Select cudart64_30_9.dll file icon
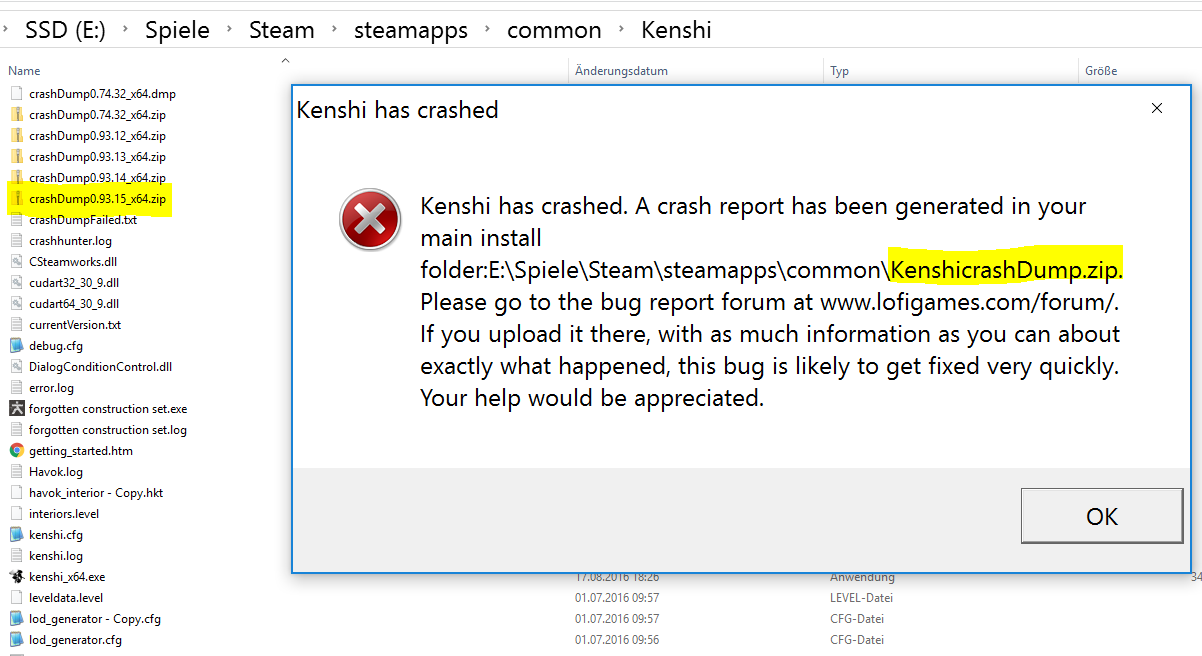Image resolution: width=1202 pixels, height=656 pixels. point(16,303)
